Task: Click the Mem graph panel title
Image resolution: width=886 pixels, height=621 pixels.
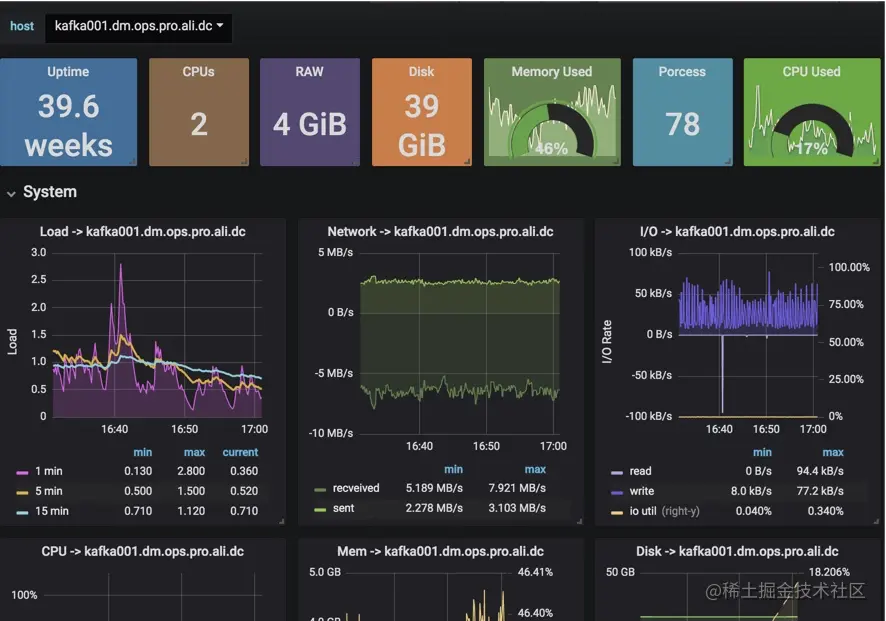Action: [440, 551]
